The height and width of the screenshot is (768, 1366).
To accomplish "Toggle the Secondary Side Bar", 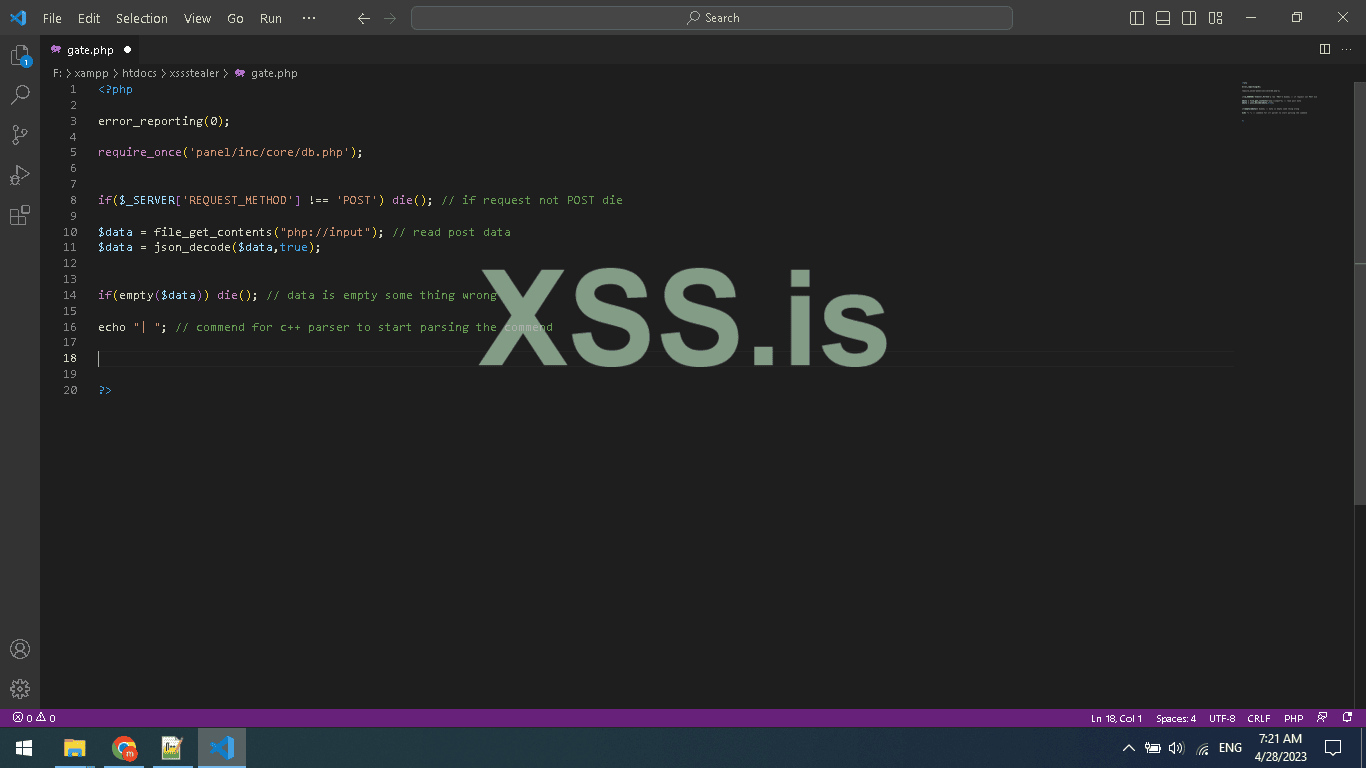I will coord(1189,18).
